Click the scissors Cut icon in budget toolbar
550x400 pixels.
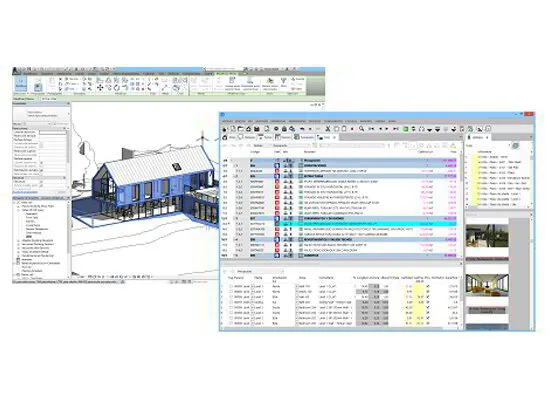328,129
